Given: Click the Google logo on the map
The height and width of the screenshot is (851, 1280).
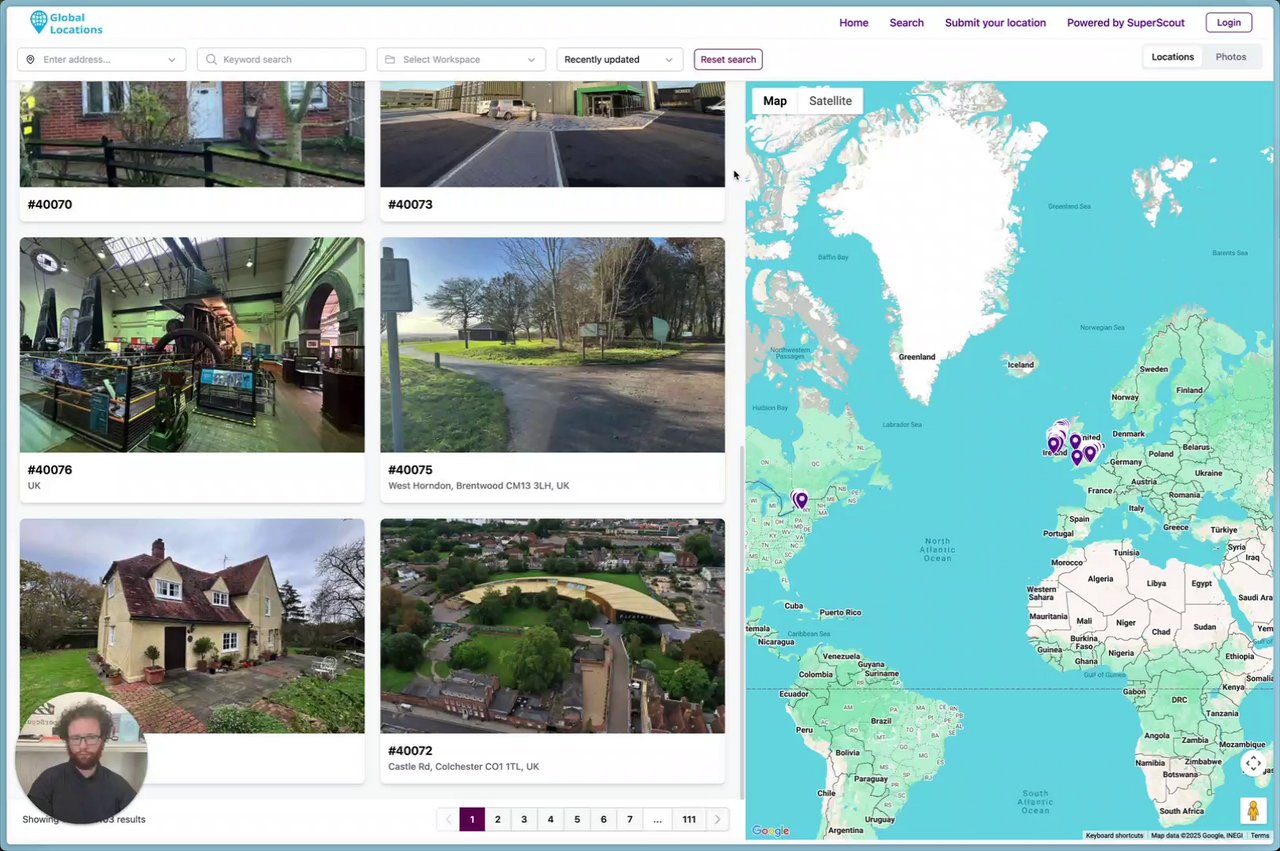Looking at the screenshot, I should point(770,831).
